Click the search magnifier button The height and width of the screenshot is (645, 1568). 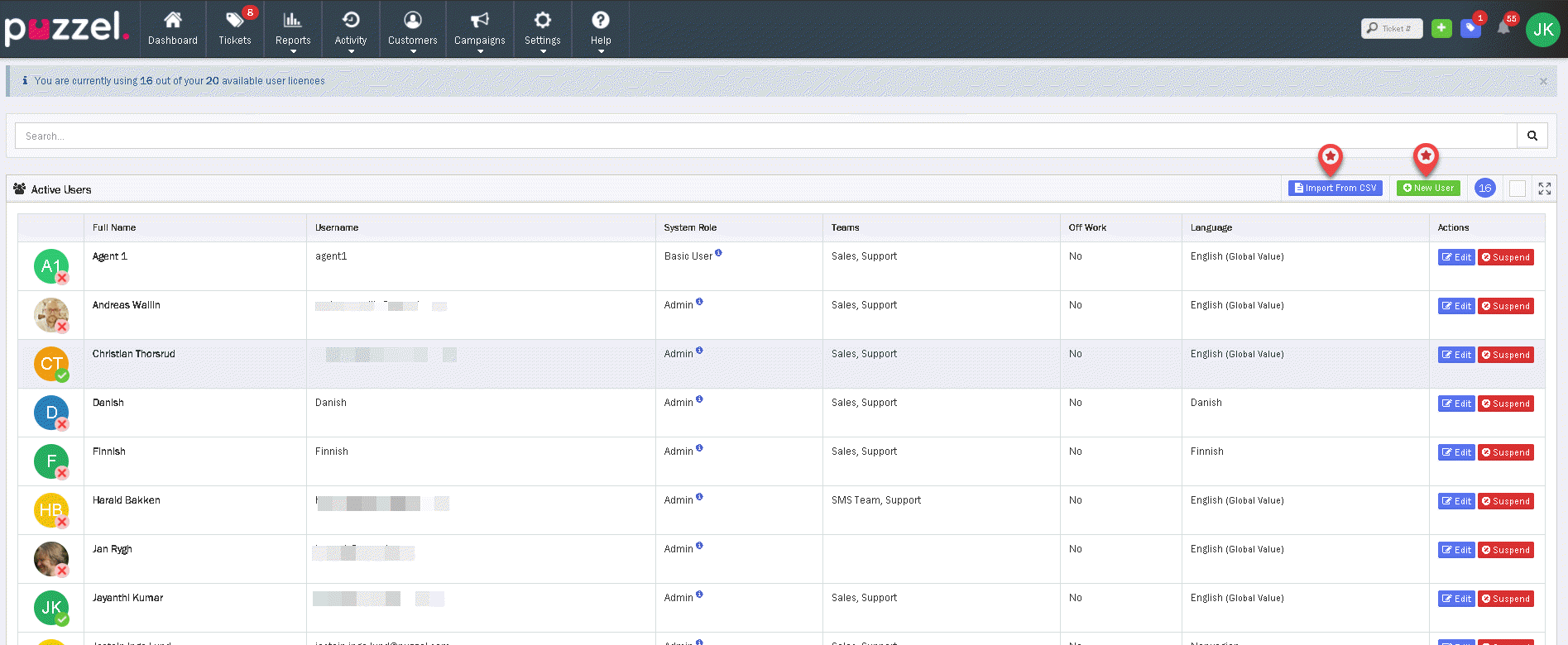(1532, 136)
